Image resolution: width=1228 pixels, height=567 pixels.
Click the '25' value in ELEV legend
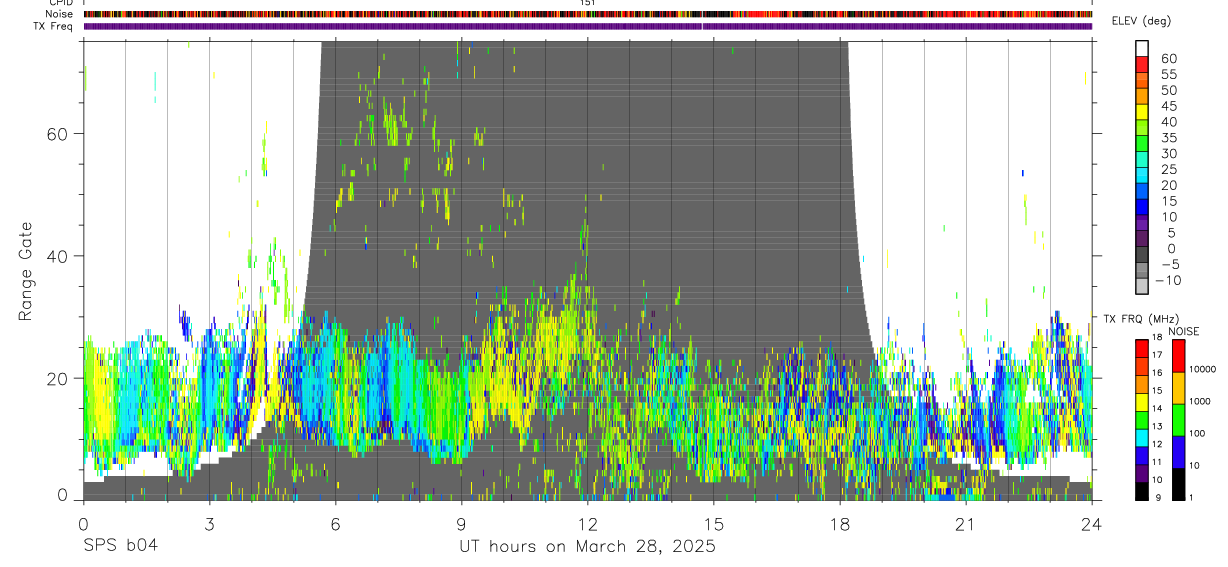point(1167,170)
